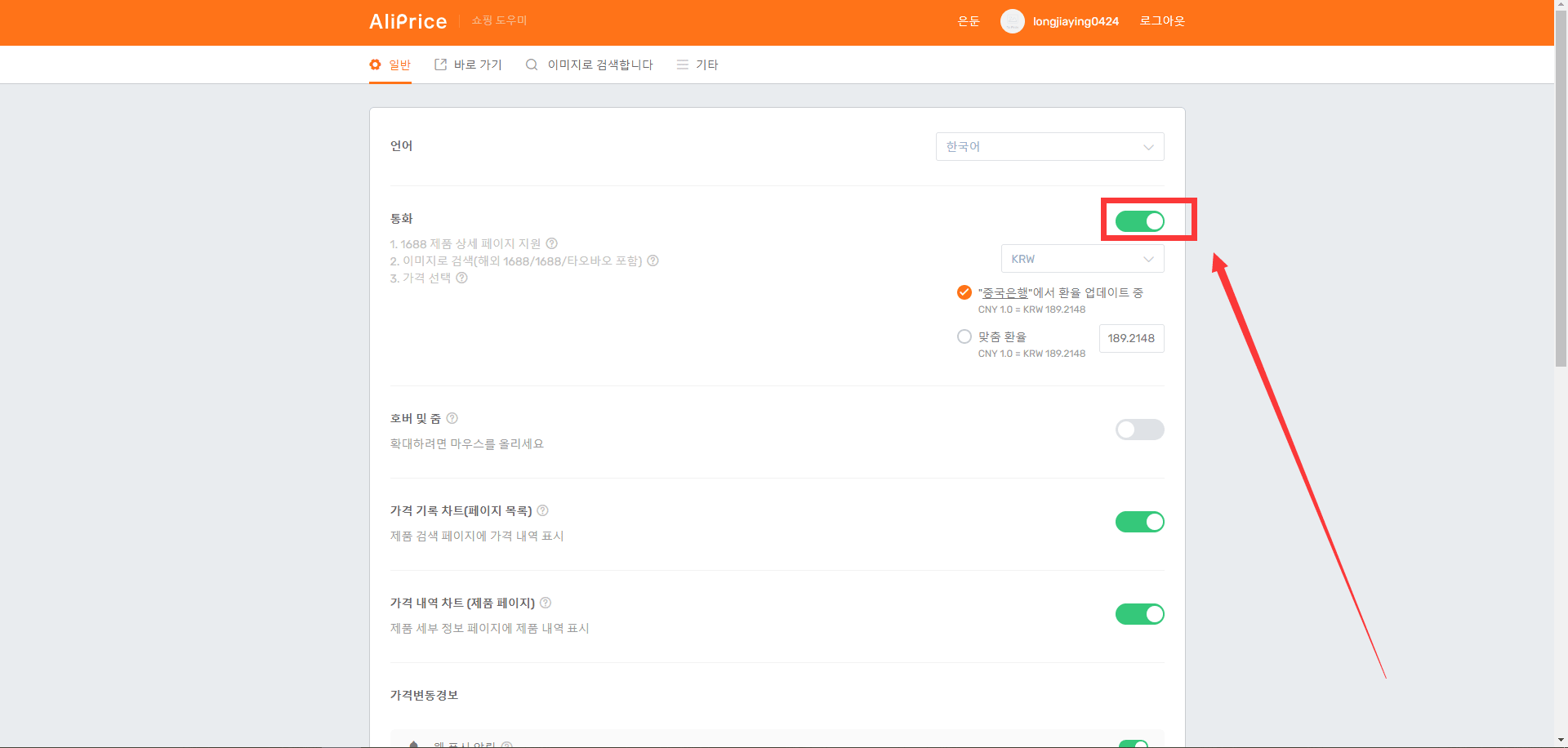The height and width of the screenshot is (748, 1568).
Task: Expand the KRW currency dropdown
Action: point(1083,259)
